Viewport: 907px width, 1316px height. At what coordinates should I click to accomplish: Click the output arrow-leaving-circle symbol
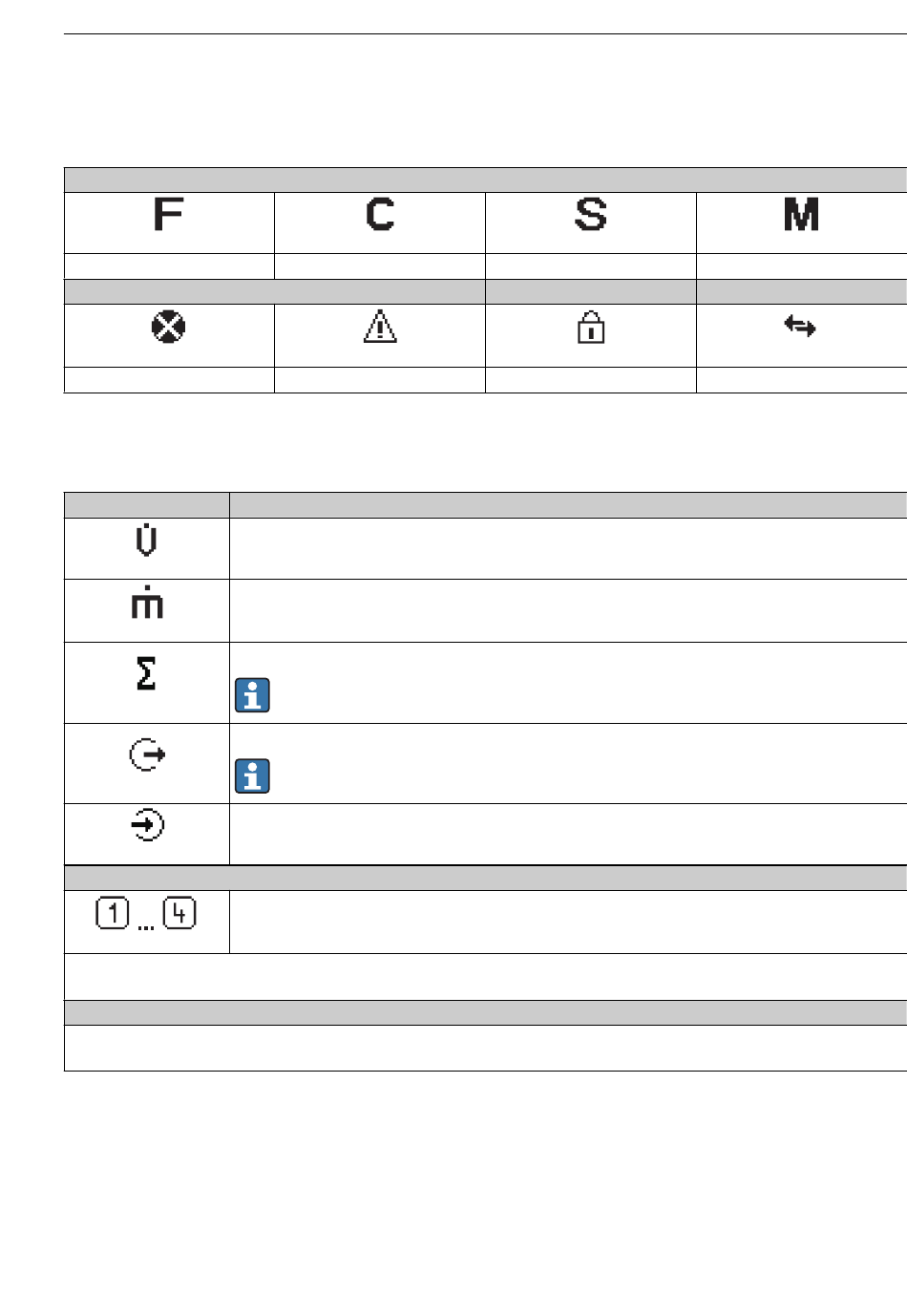pos(147,755)
